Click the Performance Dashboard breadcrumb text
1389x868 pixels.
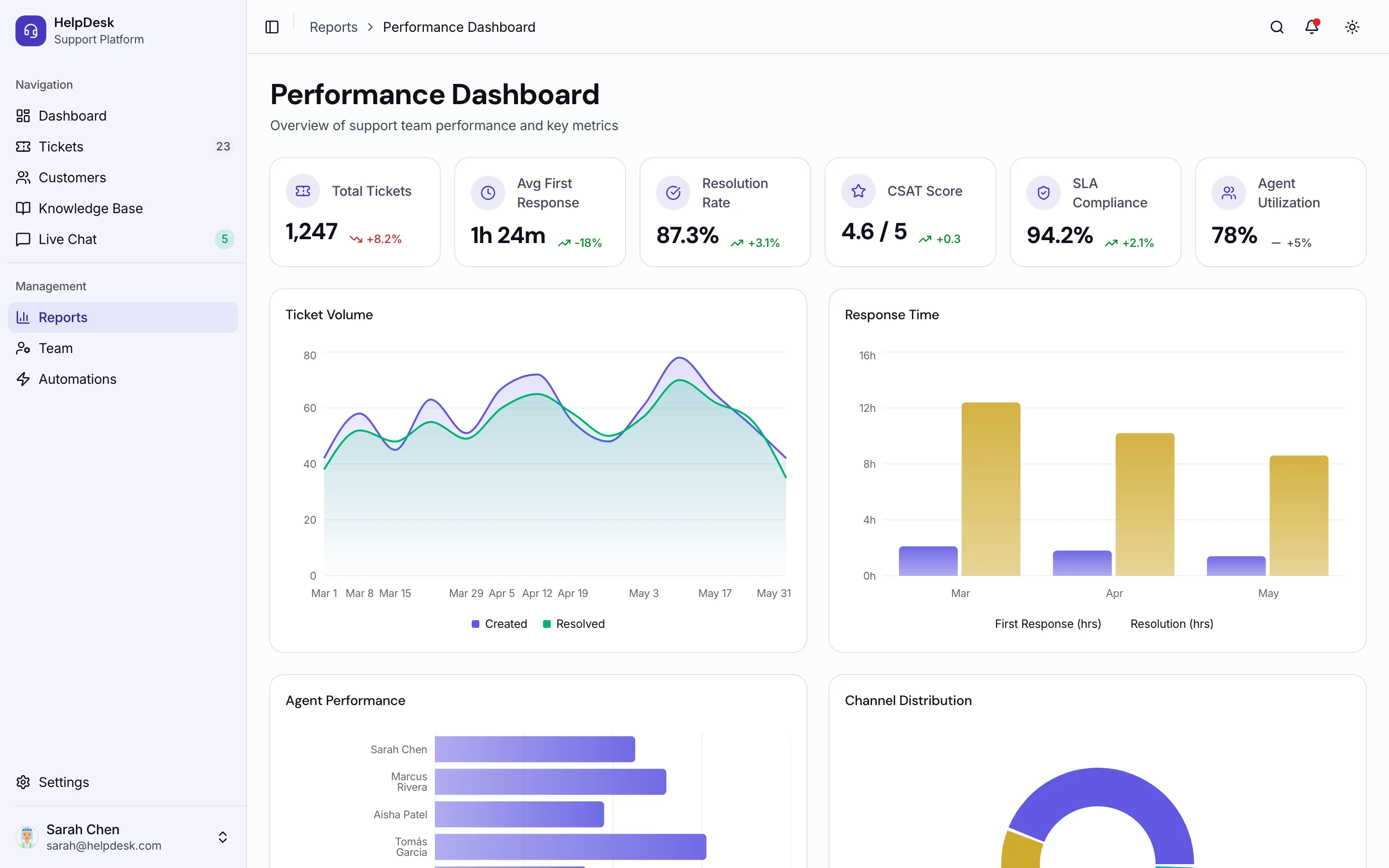[x=459, y=27]
